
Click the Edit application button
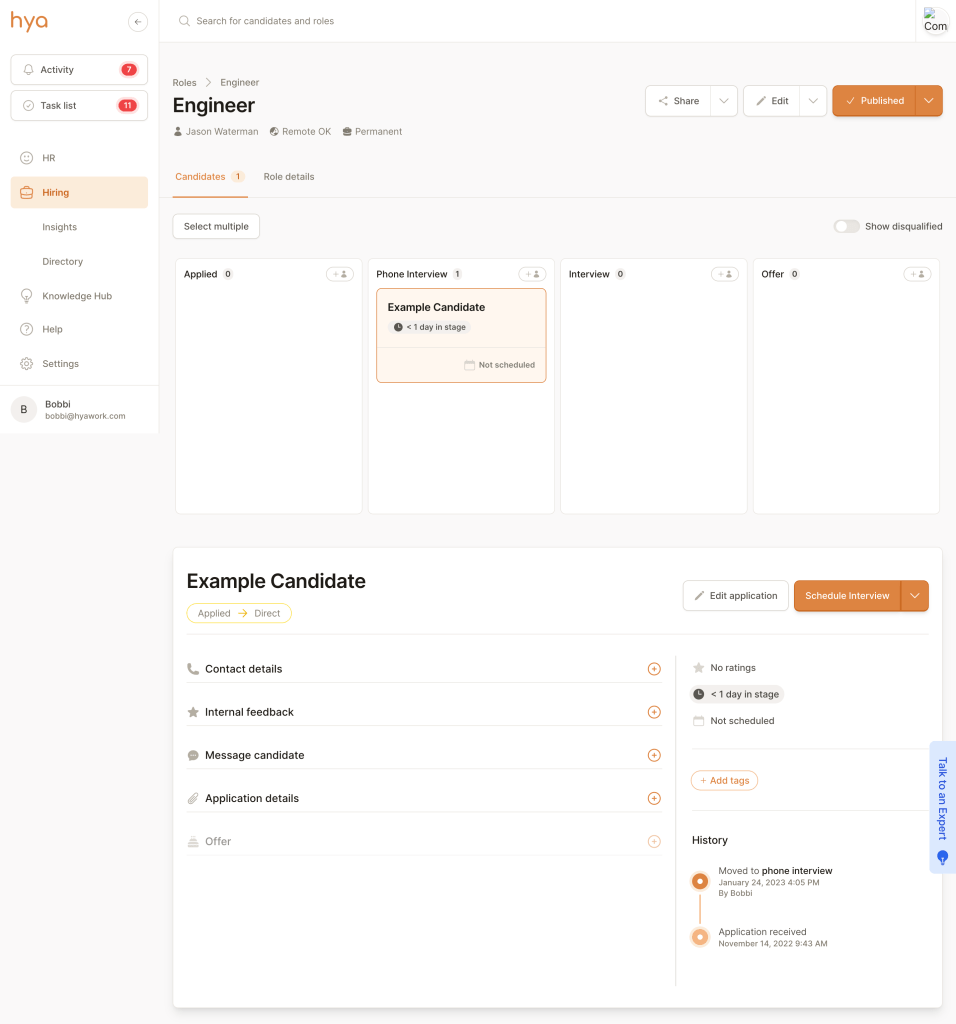735,596
